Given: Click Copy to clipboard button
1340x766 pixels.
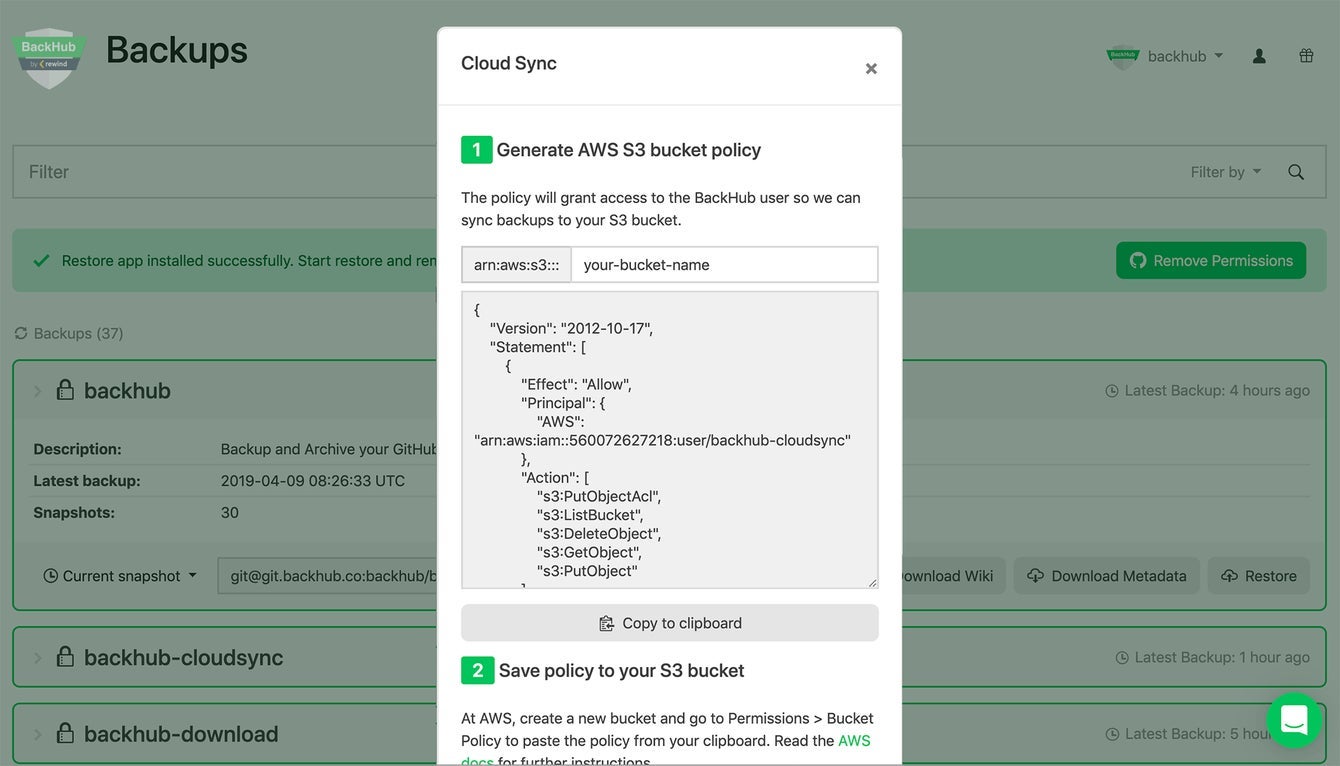Looking at the screenshot, I should tap(669, 623).
